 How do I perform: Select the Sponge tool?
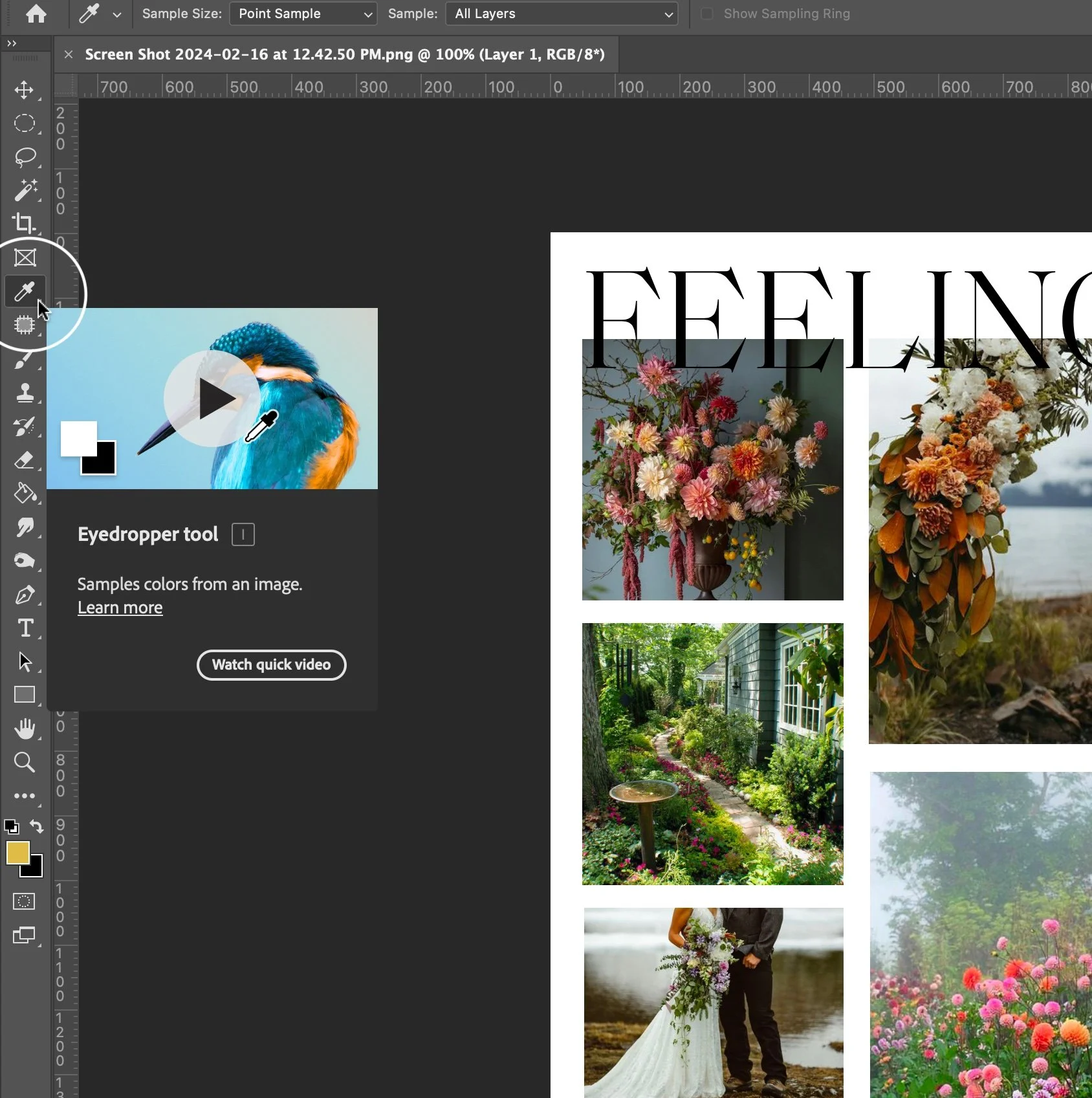tap(25, 561)
